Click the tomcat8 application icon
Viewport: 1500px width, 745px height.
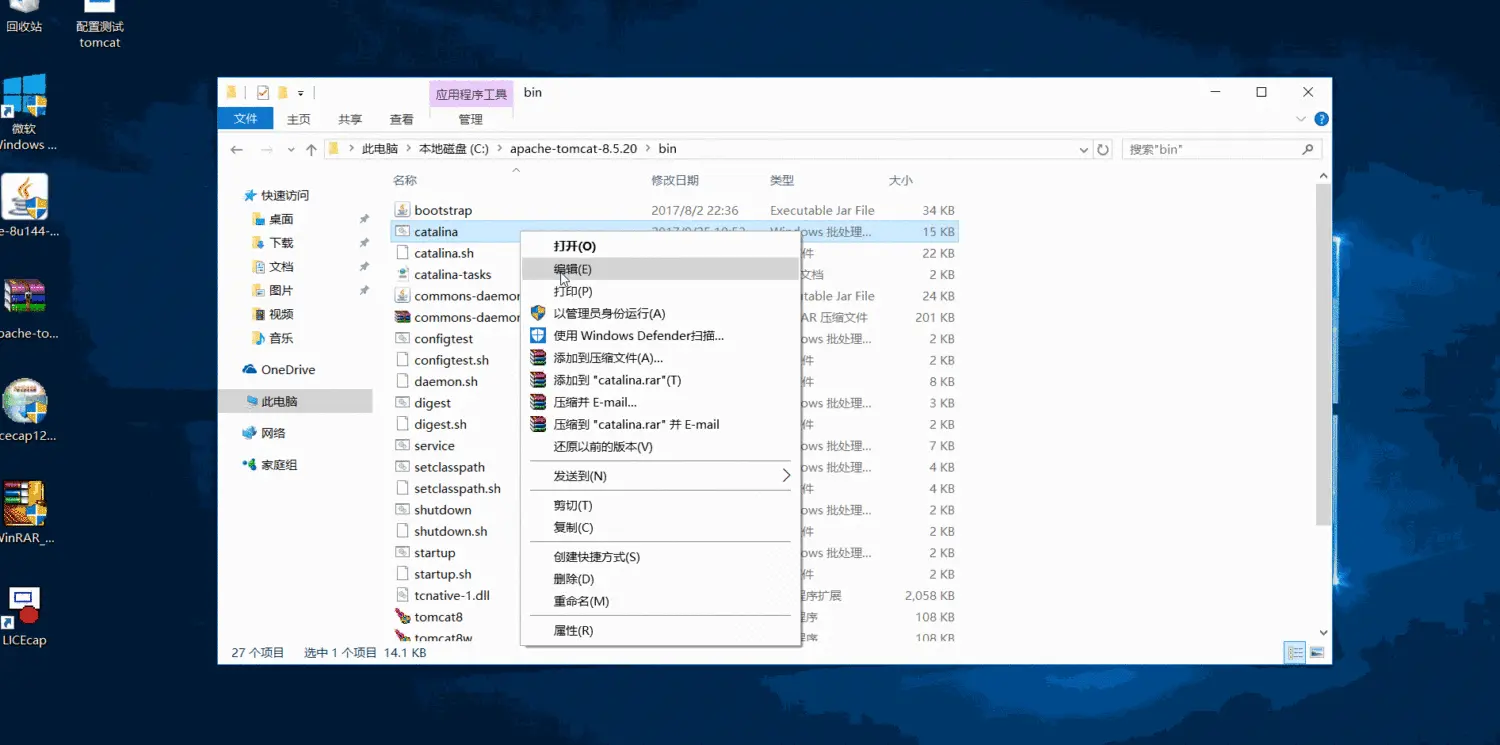click(x=402, y=617)
